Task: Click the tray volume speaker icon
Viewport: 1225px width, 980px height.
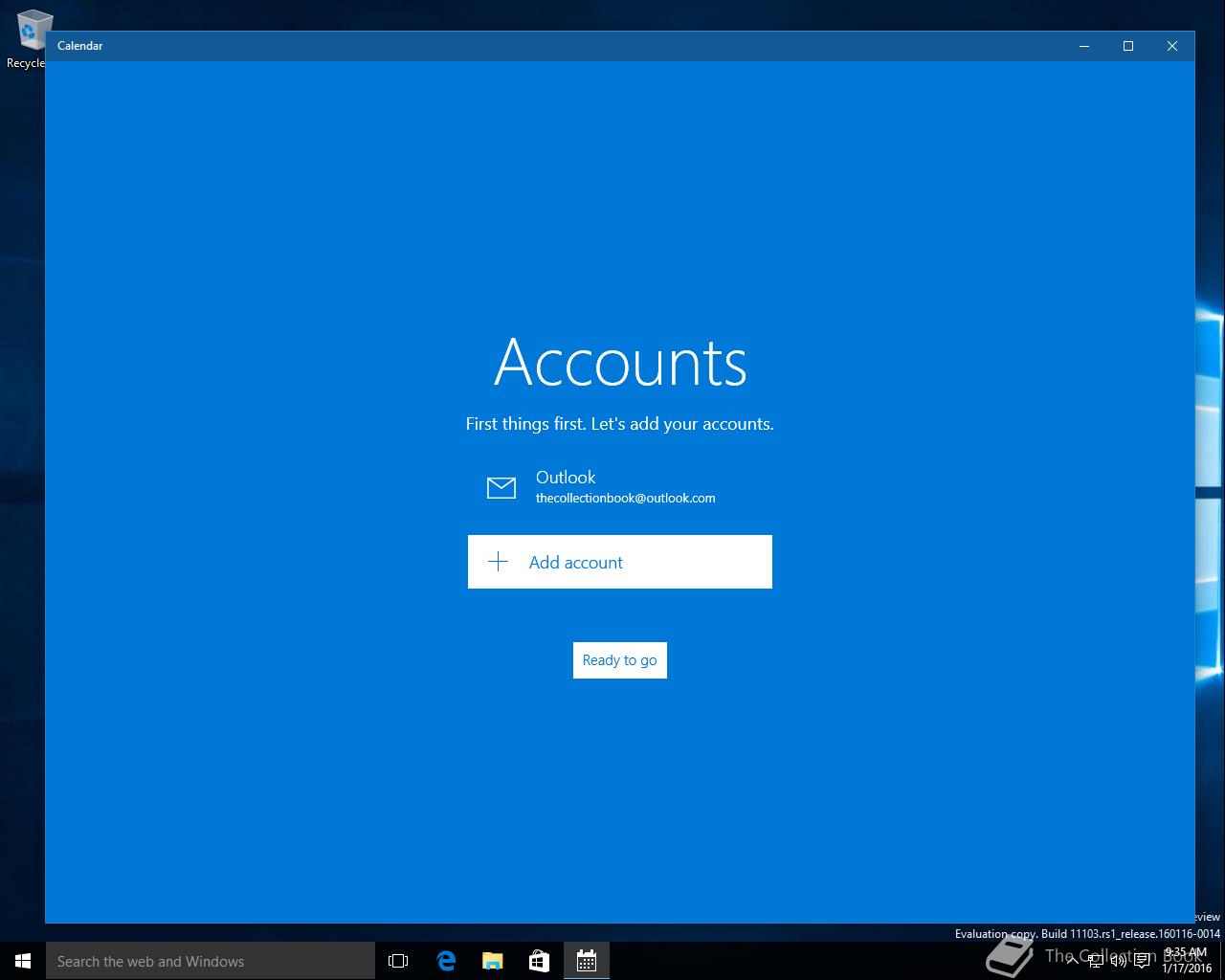Action: [x=1118, y=961]
